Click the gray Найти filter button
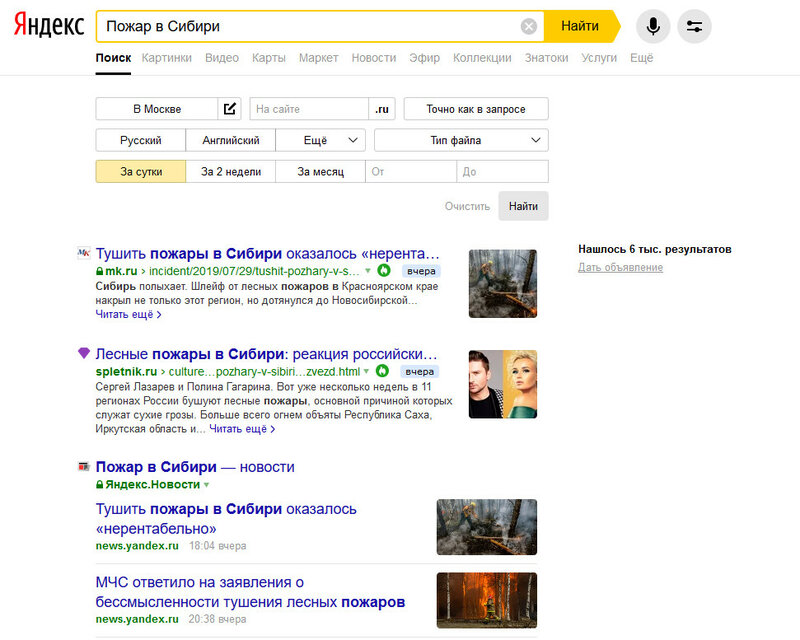The image size is (800, 640). coord(523,206)
